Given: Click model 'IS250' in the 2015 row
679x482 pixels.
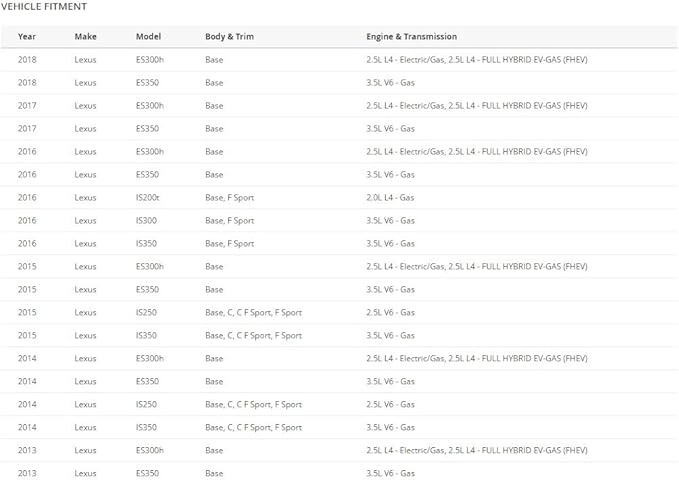Looking at the screenshot, I should 146,312.
